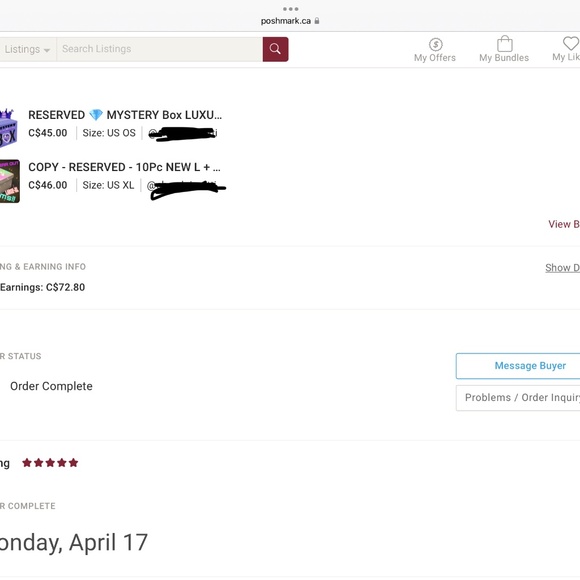Tap the address bar lock icon
Image resolution: width=580 pixels, height=580 pixels.
[317, 21]
